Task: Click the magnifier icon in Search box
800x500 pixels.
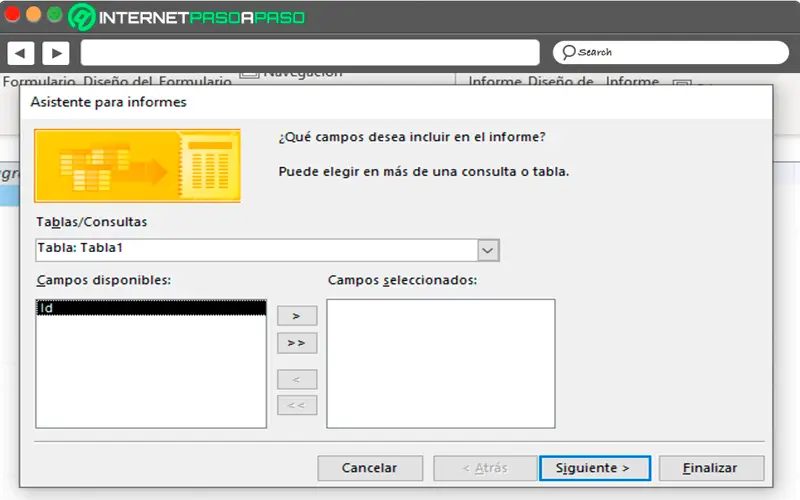Action: [x=568, y=52]
